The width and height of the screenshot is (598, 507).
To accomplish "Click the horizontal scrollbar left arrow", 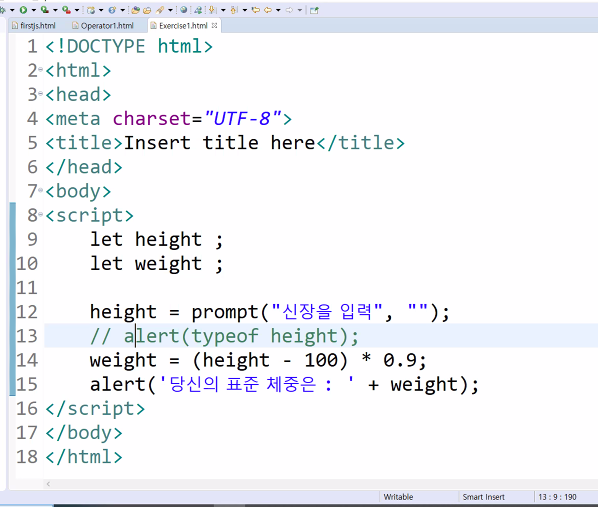I will click(48, 484).
